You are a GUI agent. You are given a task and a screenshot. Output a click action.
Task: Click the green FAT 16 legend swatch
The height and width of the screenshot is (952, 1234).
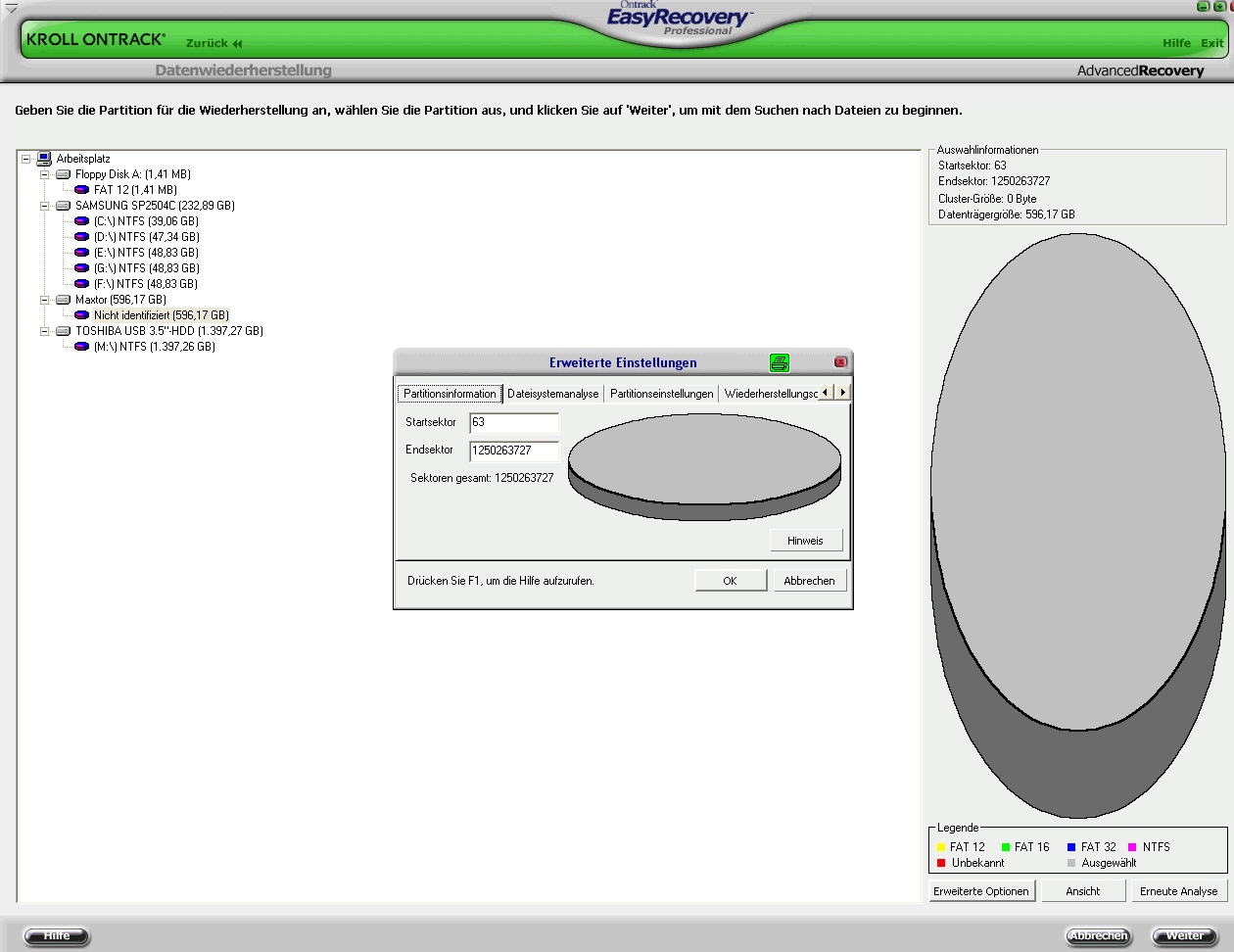pyautogui.click(x=1006, y=847)
